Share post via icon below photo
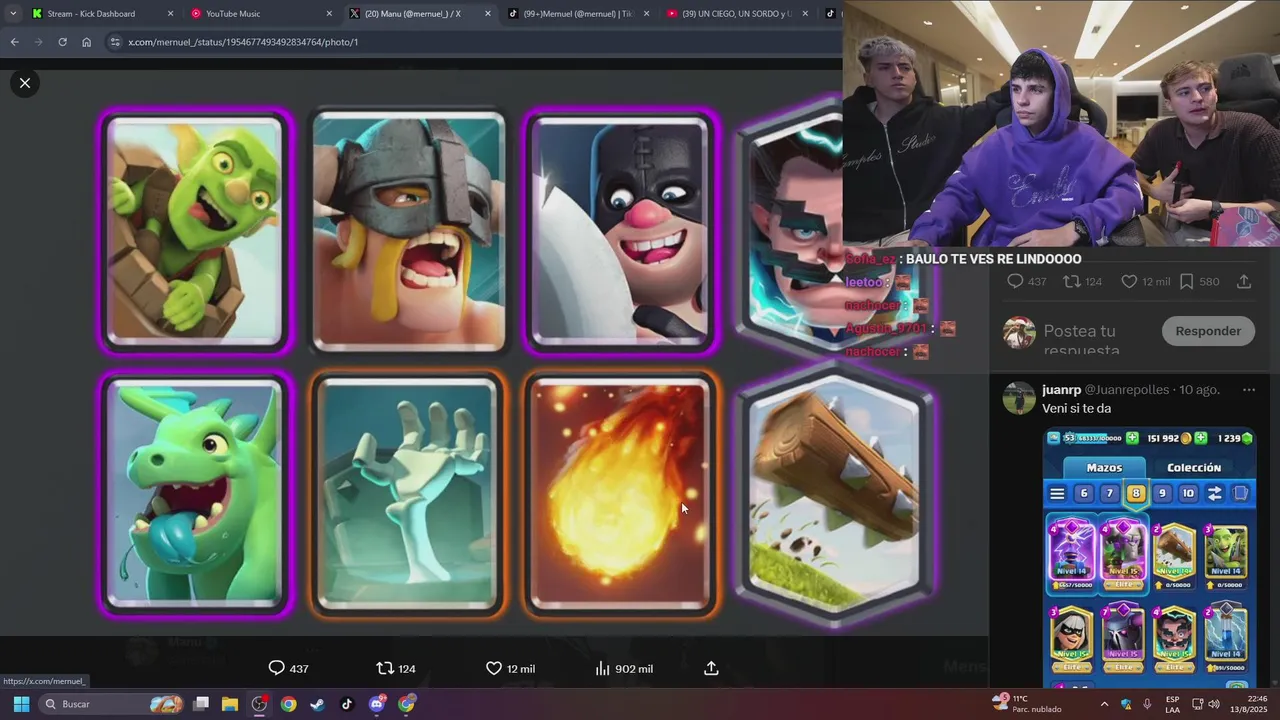Screen dimensions: 1280x720 [711, 668]
